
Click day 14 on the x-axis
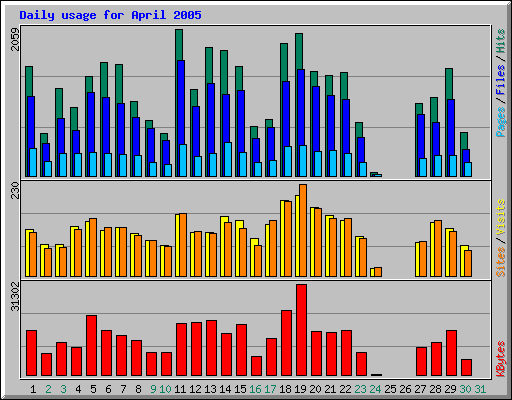(x=225, y=389)
